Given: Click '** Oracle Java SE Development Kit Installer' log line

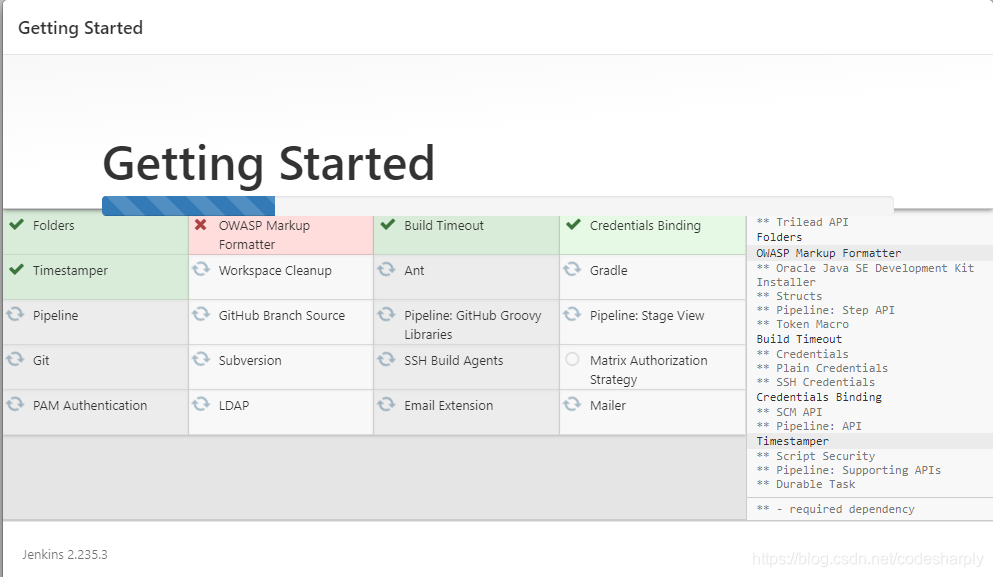Looking at the screenshot, I should tap(865, 275).
